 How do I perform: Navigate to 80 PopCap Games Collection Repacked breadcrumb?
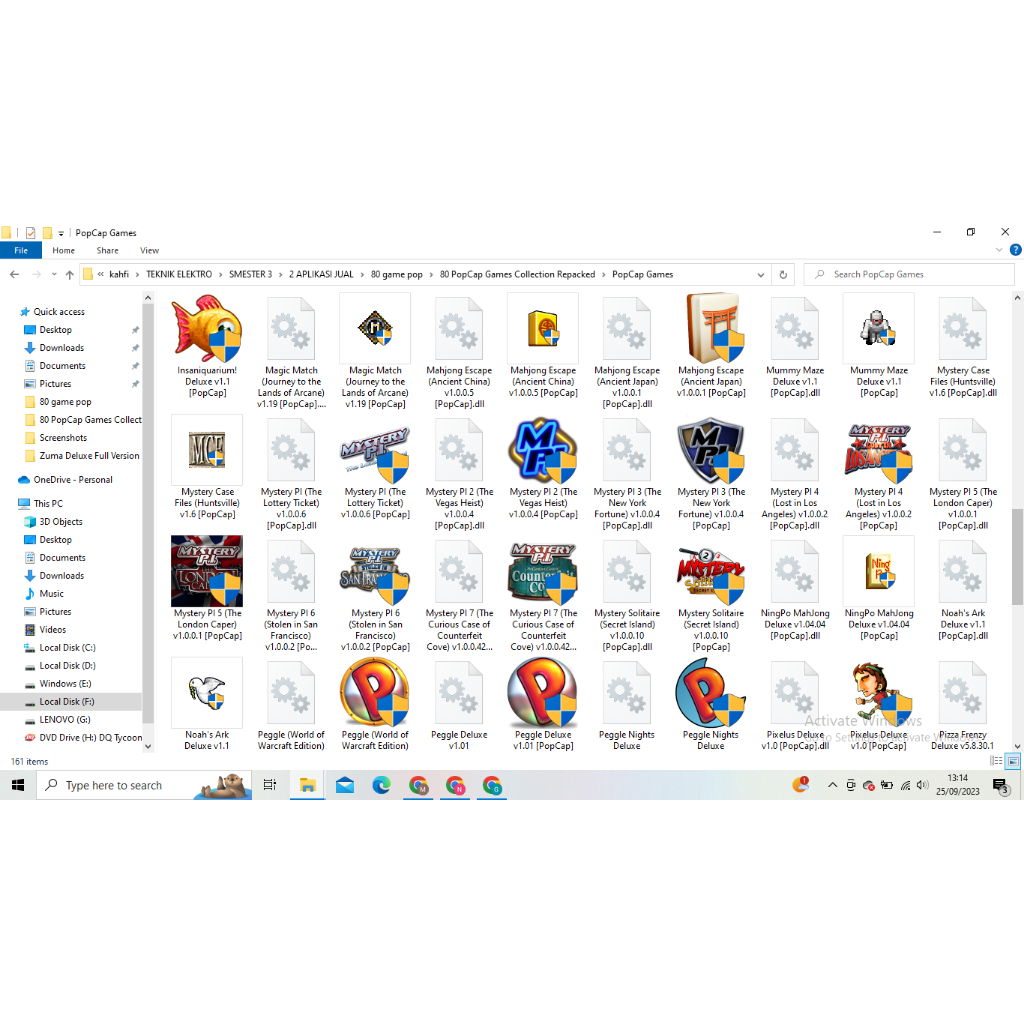(x=517, y=274)
